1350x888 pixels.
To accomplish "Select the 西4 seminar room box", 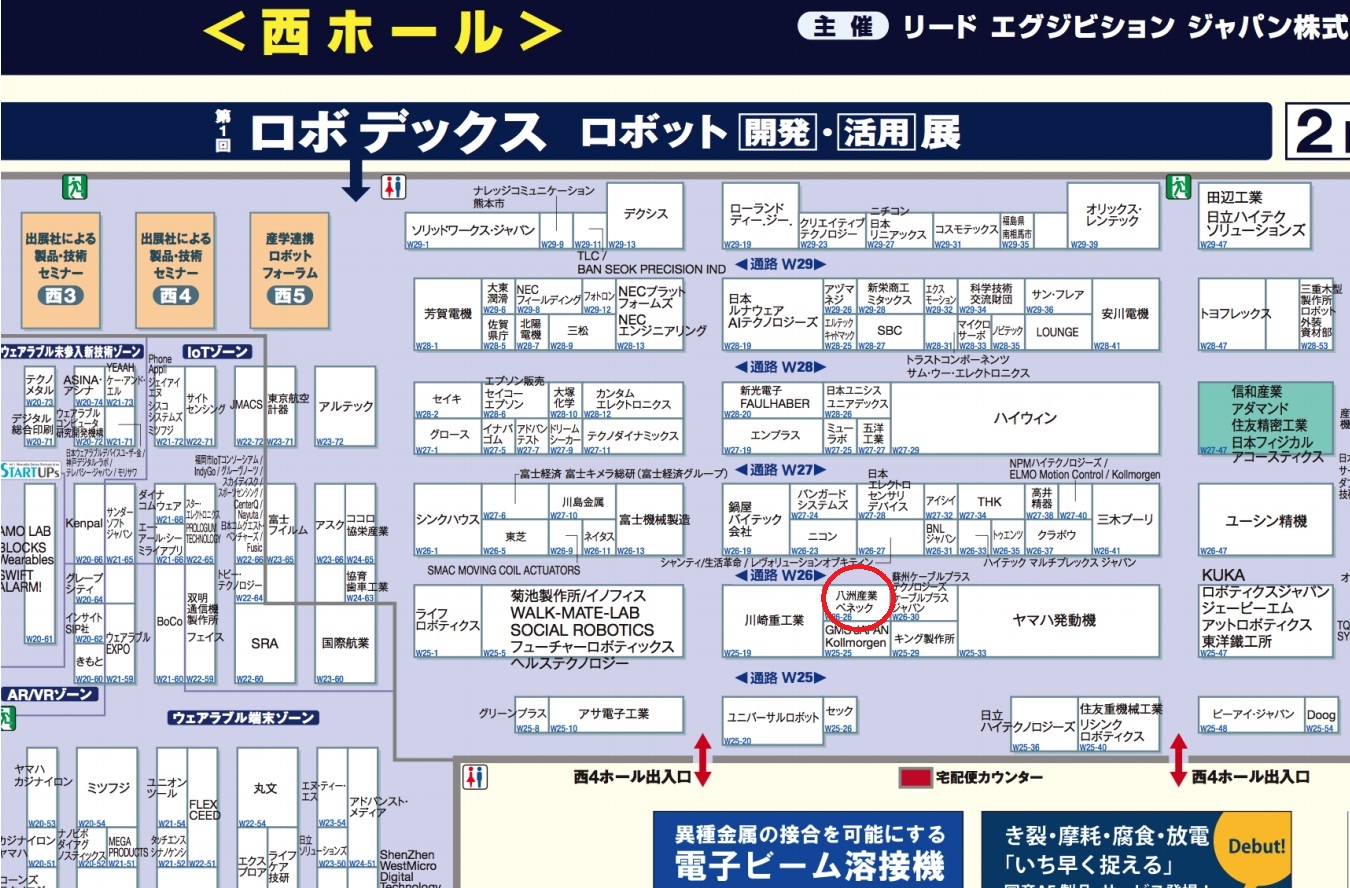I will (x=176, y=271).
